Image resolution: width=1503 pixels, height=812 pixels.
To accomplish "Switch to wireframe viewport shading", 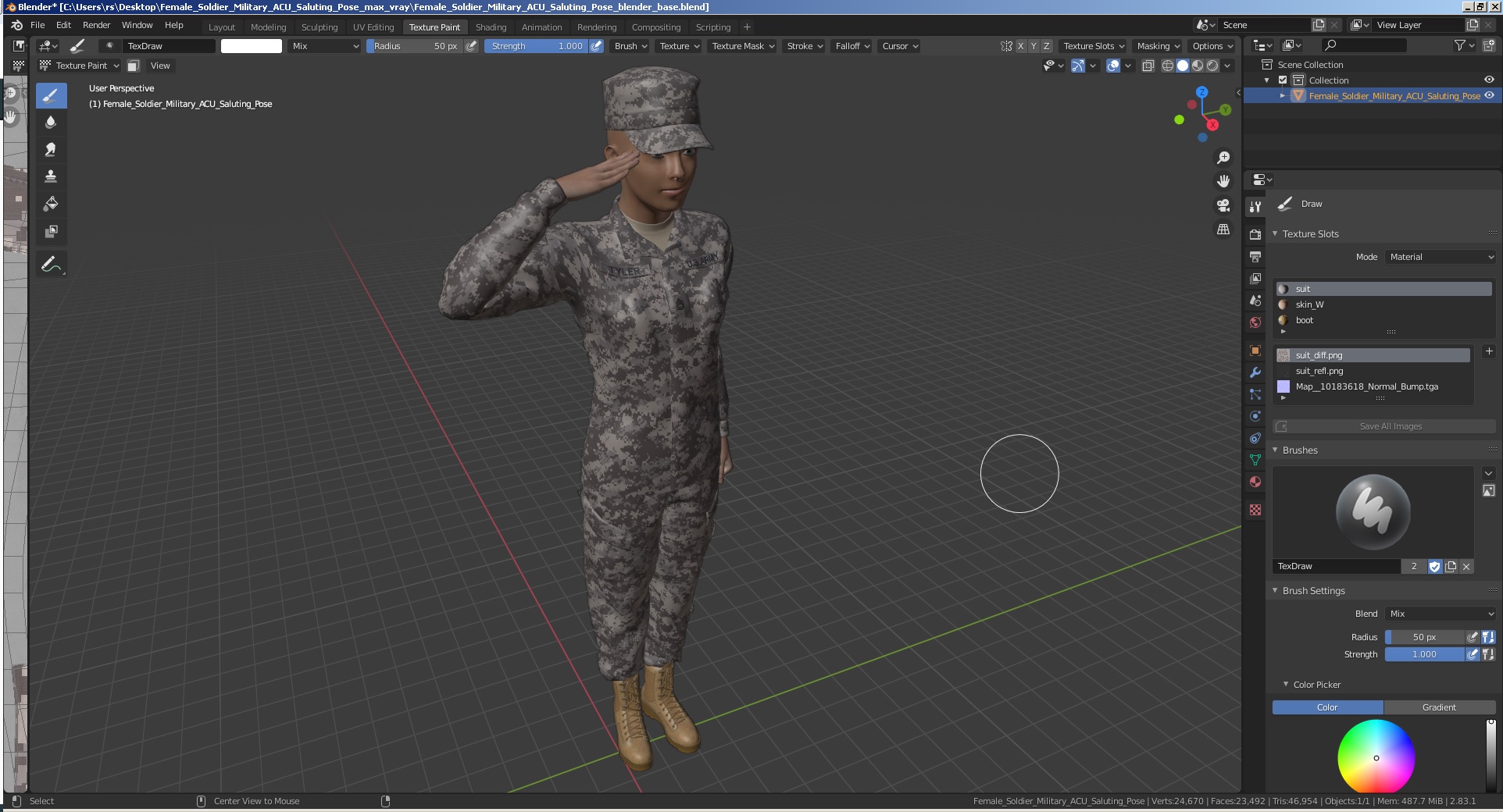I will tap(1167, 66).
